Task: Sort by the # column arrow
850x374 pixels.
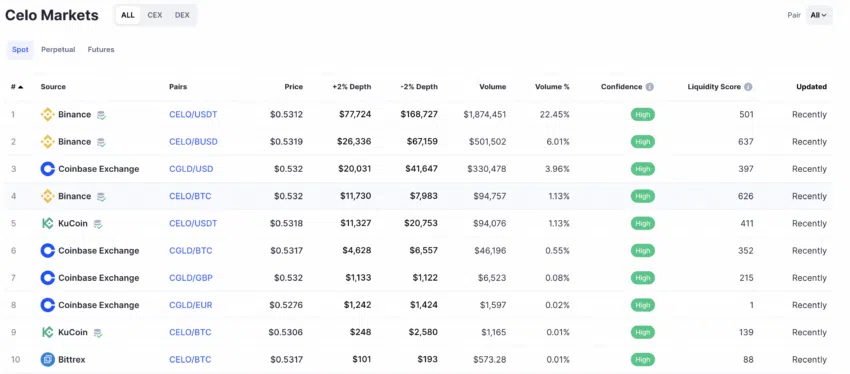Action: click(20, 87)
